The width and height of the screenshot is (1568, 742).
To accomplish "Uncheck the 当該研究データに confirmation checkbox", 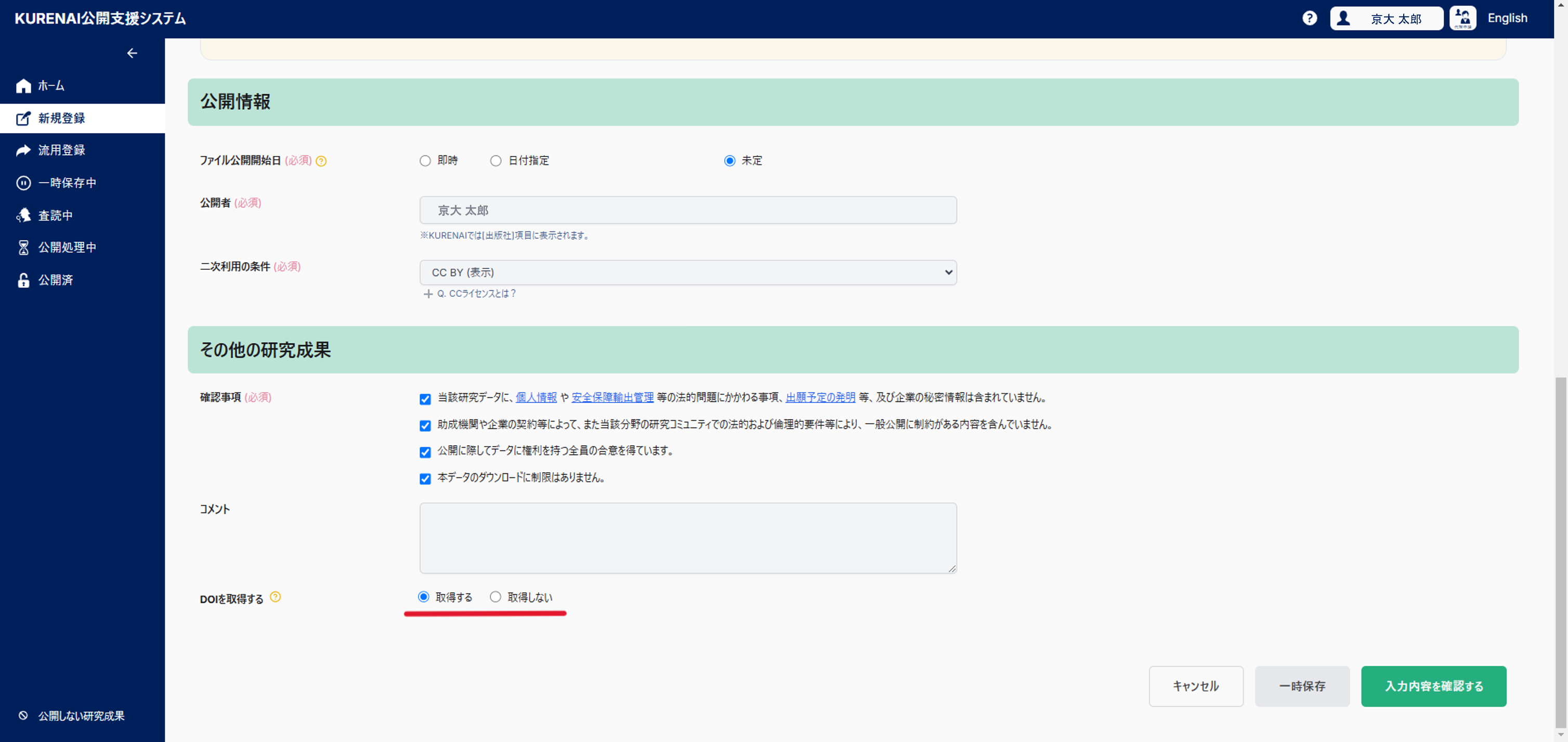I will (425, 399).
